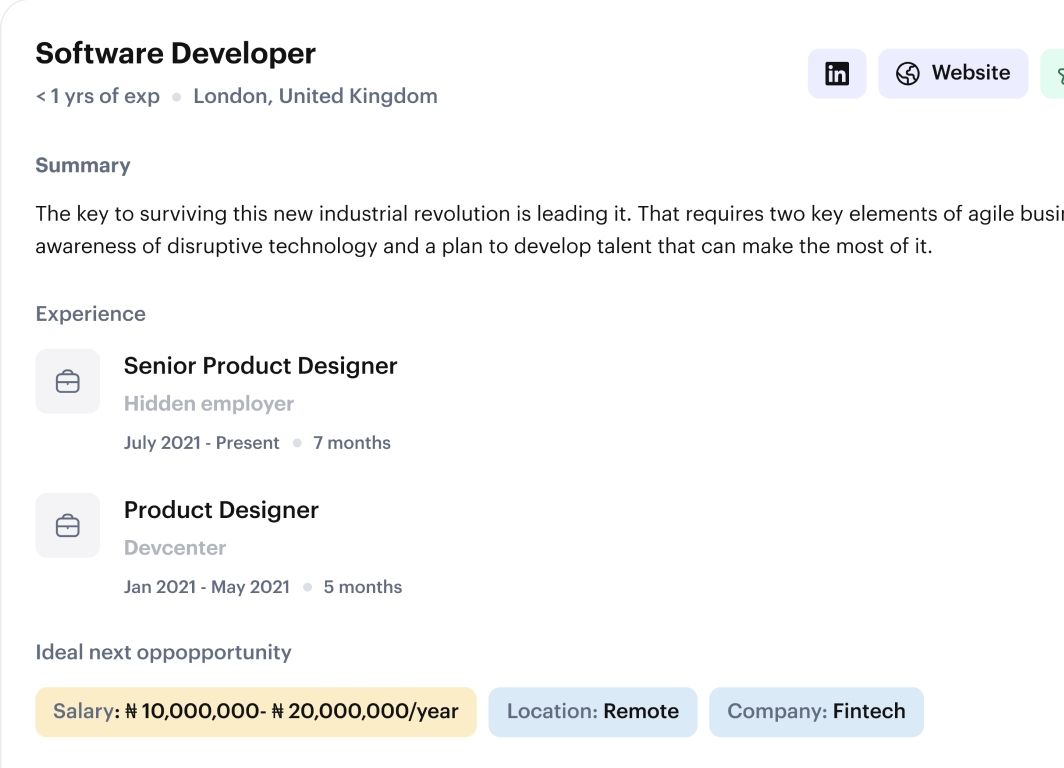Click the Software Developer profile title
This screenshot has width=1064, height=768.
coord(175,53)
